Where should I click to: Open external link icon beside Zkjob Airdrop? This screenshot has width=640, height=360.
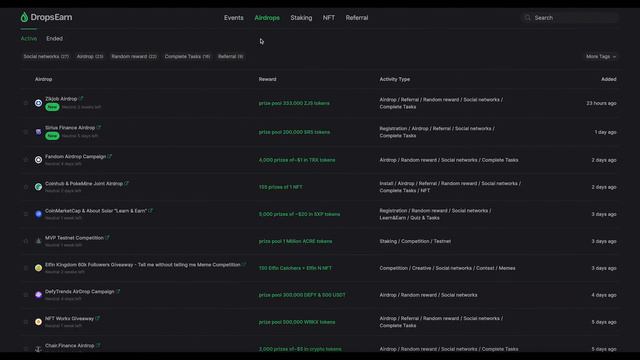click(81, 98)
